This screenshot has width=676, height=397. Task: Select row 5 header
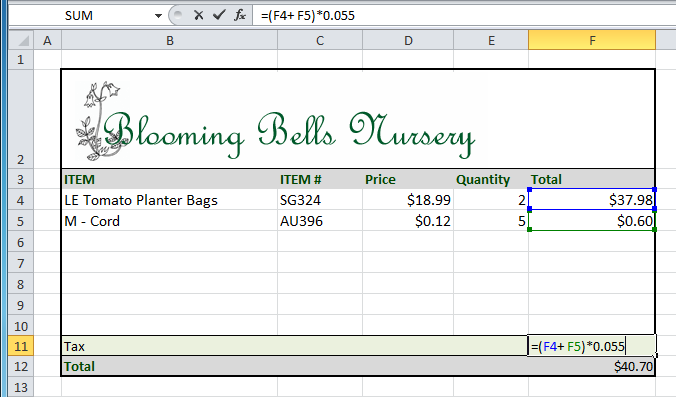21,221
